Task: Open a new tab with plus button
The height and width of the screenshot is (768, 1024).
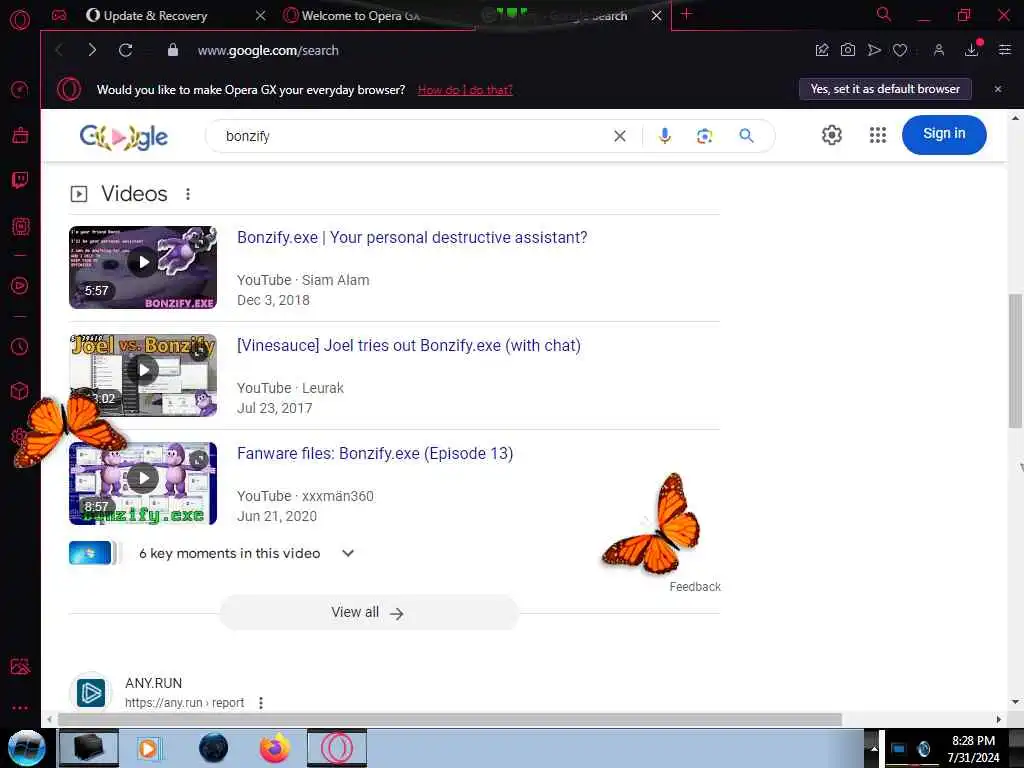Action: (x=686, y=14)
